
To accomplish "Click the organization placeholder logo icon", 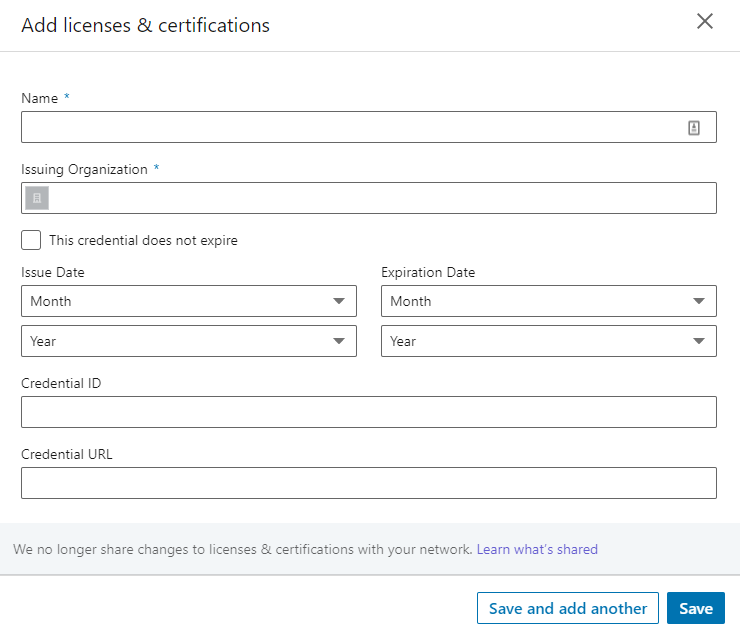I will [x=37, y=198].
